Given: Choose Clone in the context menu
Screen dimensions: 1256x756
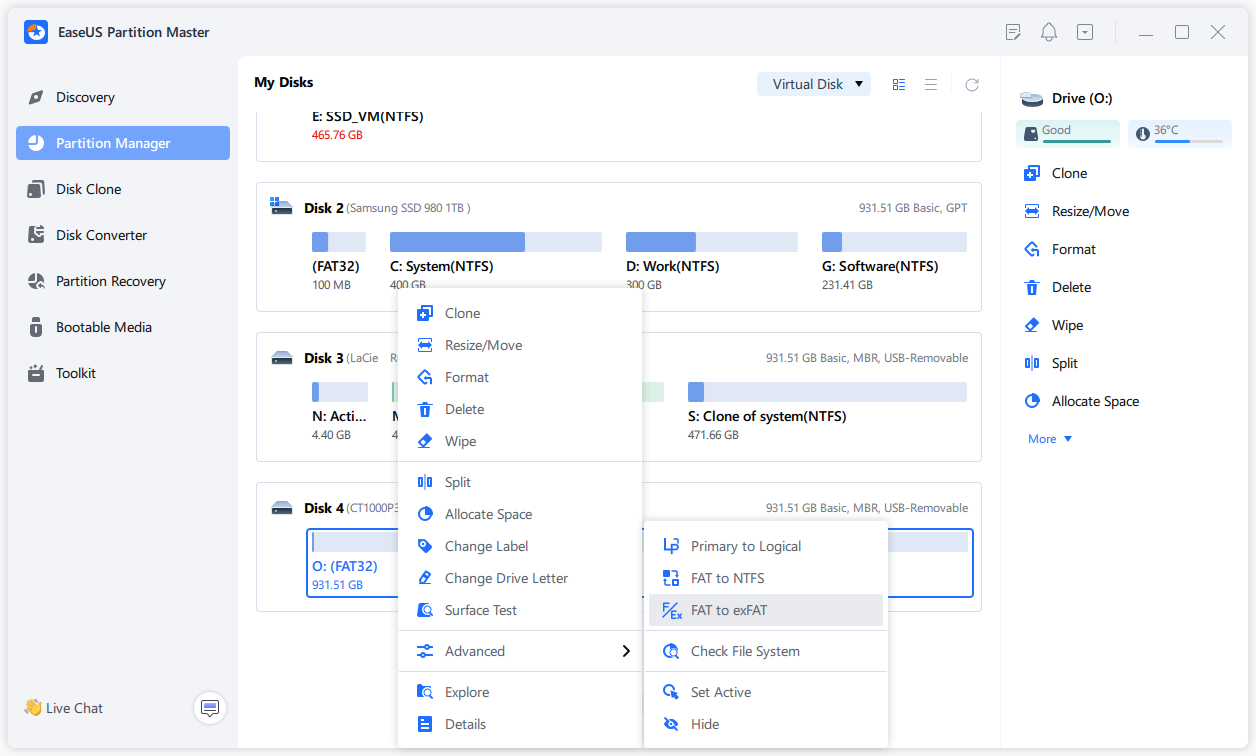Looking at the screenshot, I should pyautogui.click(x=520, y=313).
